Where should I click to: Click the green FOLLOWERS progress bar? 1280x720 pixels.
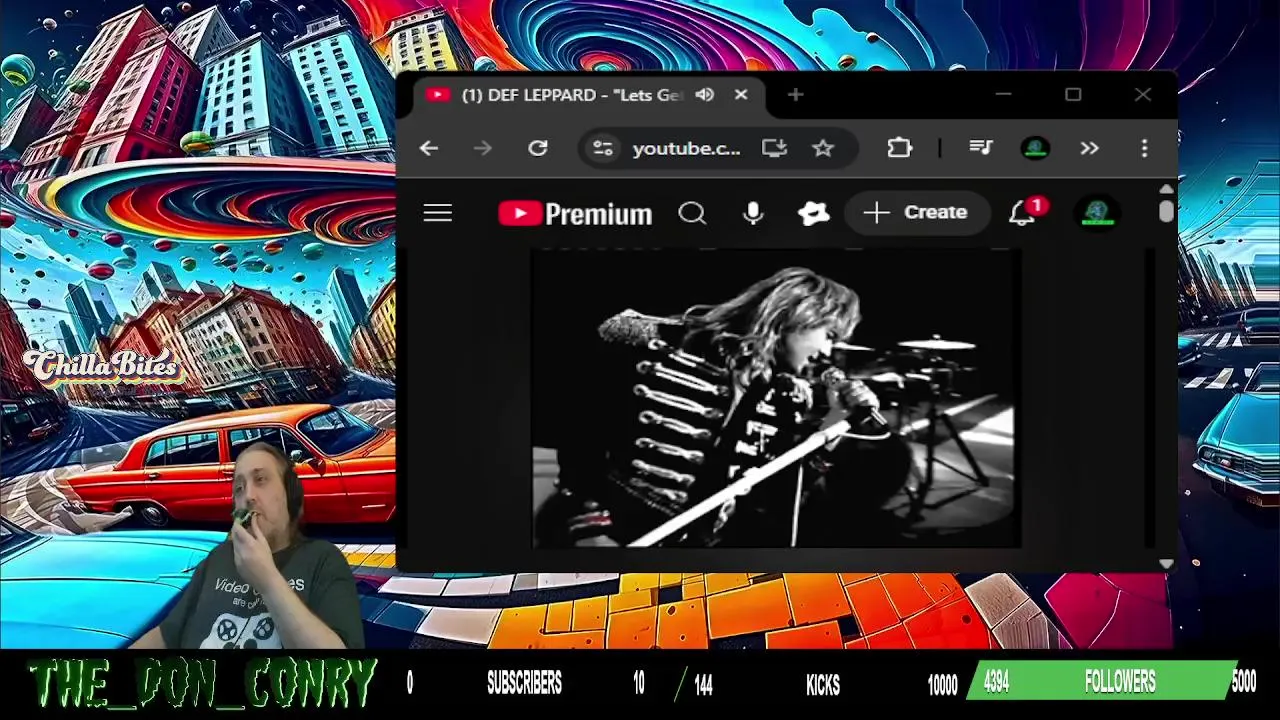pyautogui.click(x=1104, y=682)
